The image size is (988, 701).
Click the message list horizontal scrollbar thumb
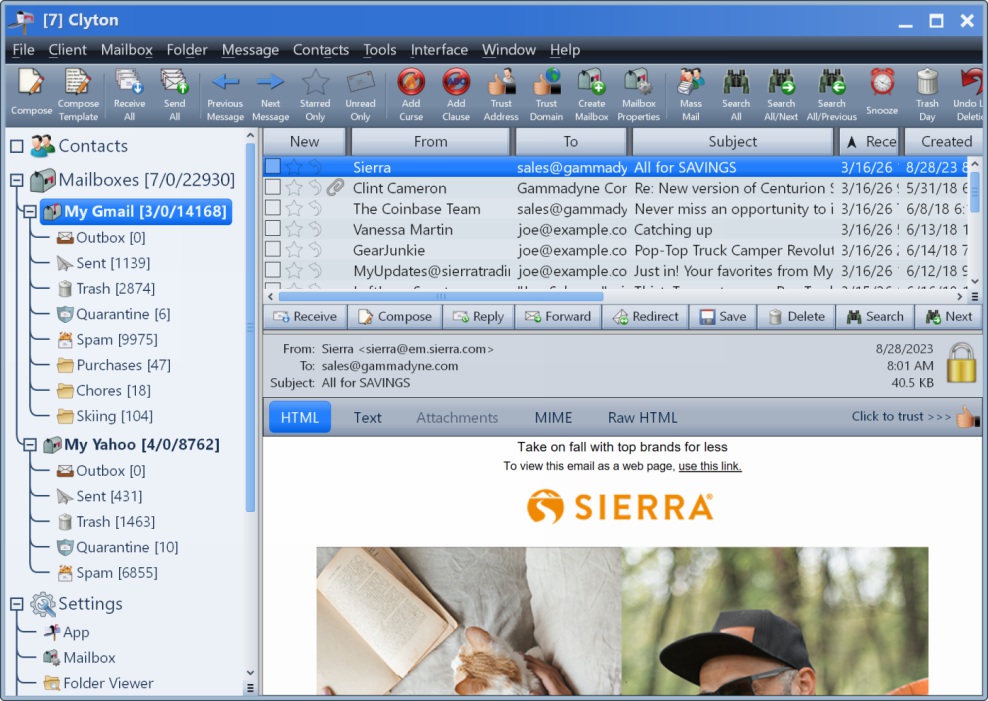(440, 296)
